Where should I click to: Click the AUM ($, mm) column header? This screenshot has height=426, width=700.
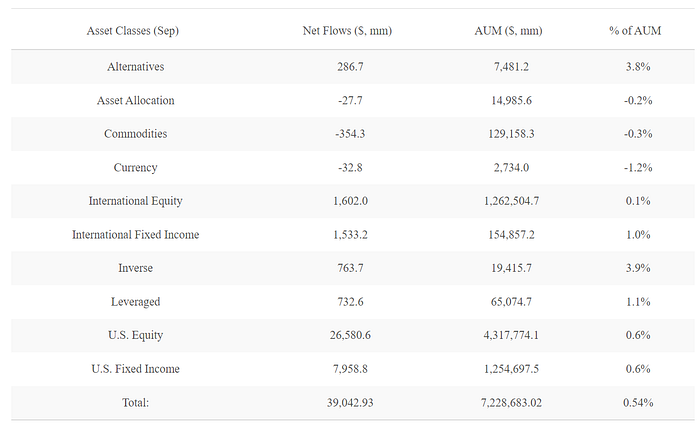pos(508,31)
